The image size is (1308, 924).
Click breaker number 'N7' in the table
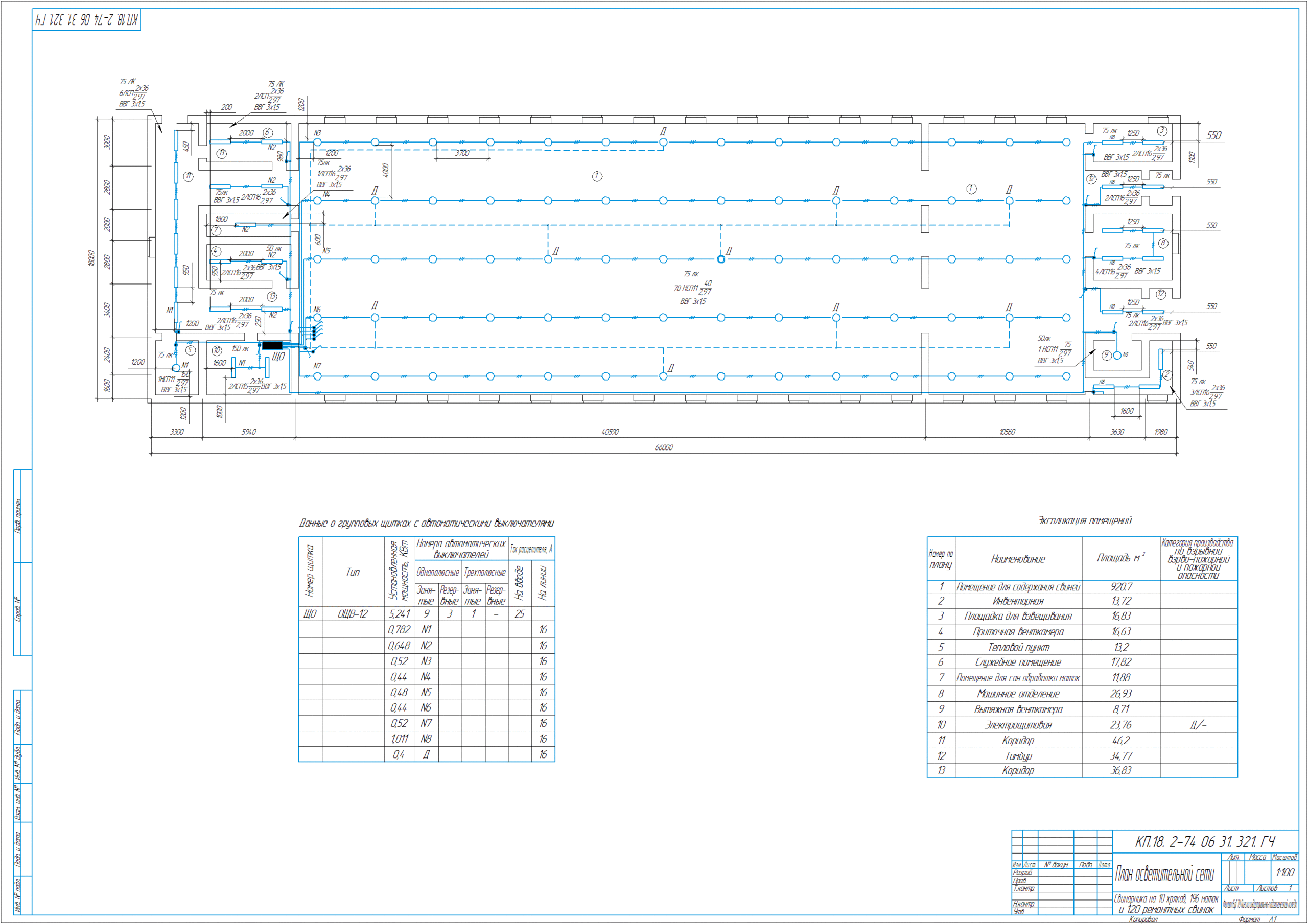click(x=426, y=723)
